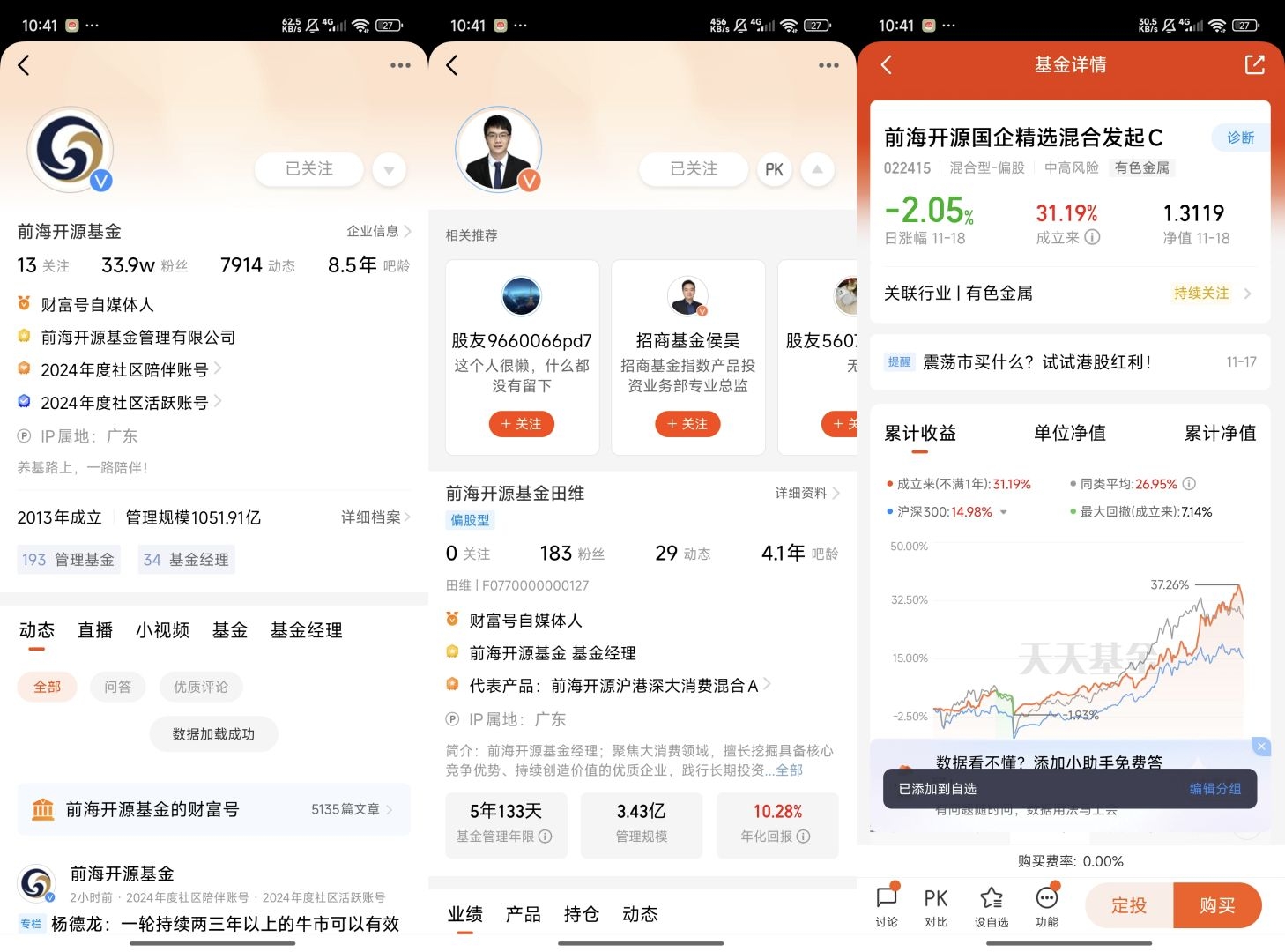Open 诊断 for this fund
The image size is (1285, 952).
pos(1241,138)
